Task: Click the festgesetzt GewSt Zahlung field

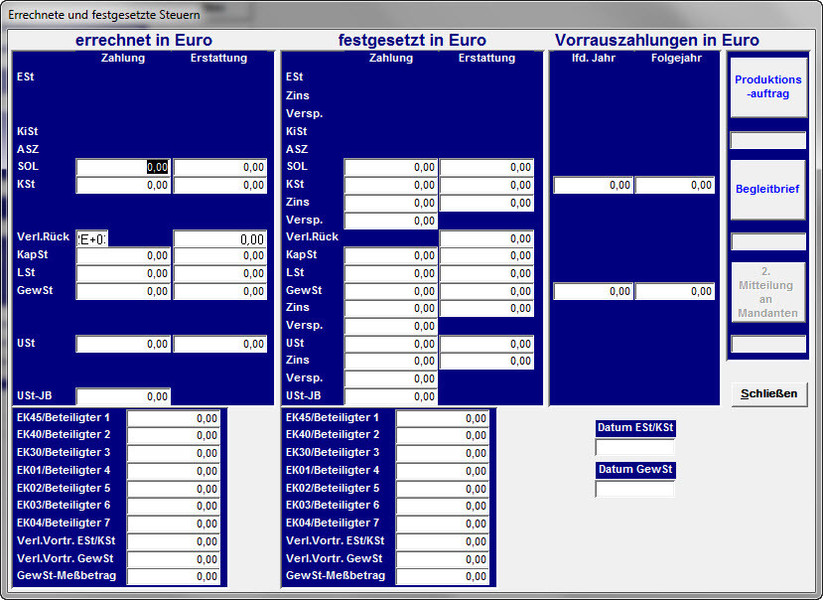Action: [x=391, y=291]
